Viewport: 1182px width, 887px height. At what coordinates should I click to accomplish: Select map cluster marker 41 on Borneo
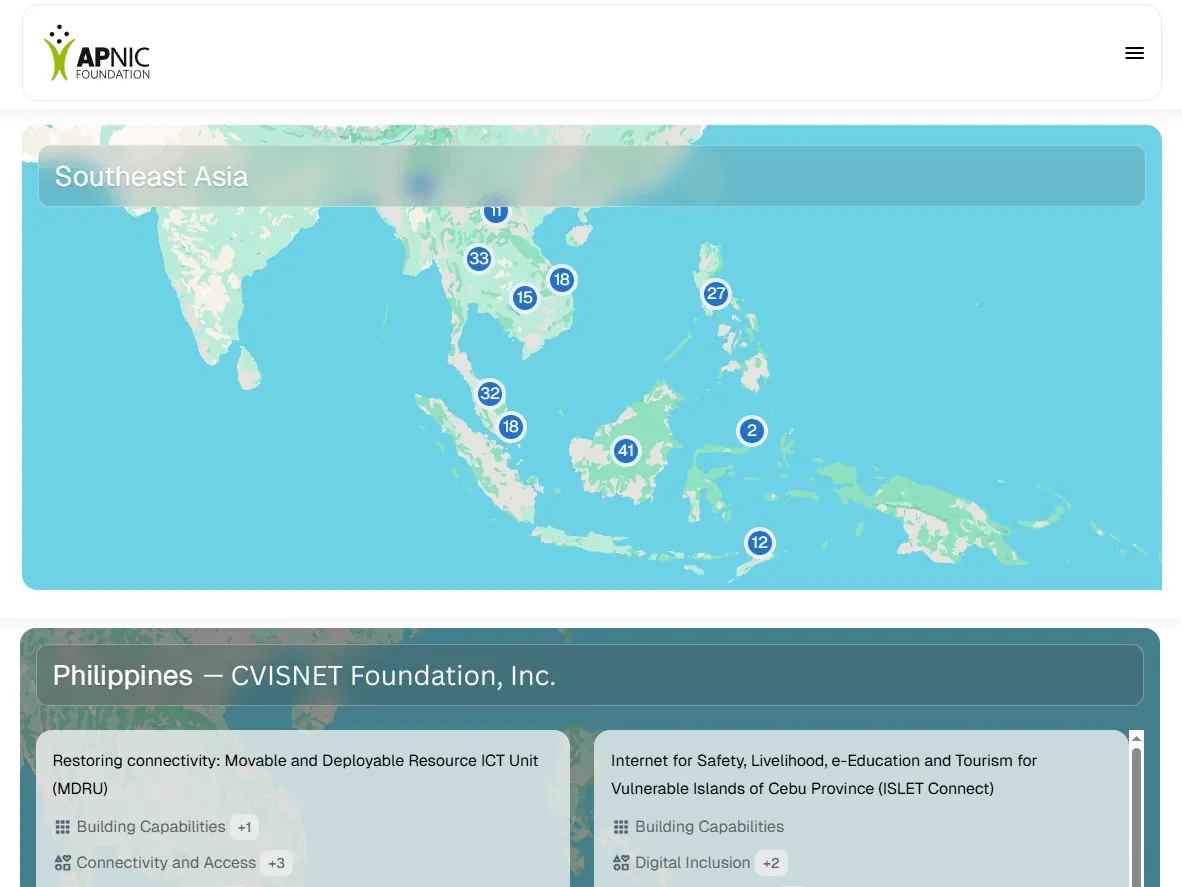tap(626, 451)
